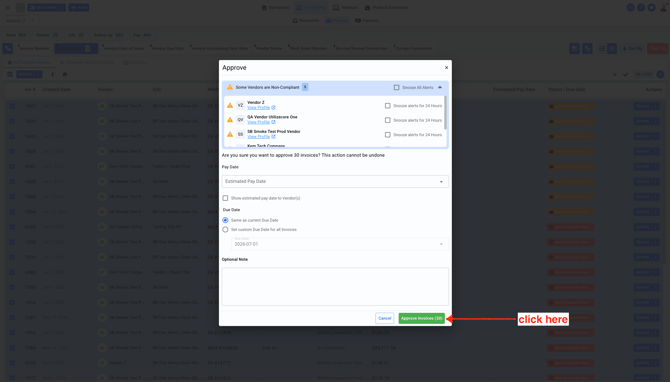Click the warning icon for QA Vendor Utilizecore One
Image resolution: width=670 pixels, height=382 pixels.
[x=229, y=120]
